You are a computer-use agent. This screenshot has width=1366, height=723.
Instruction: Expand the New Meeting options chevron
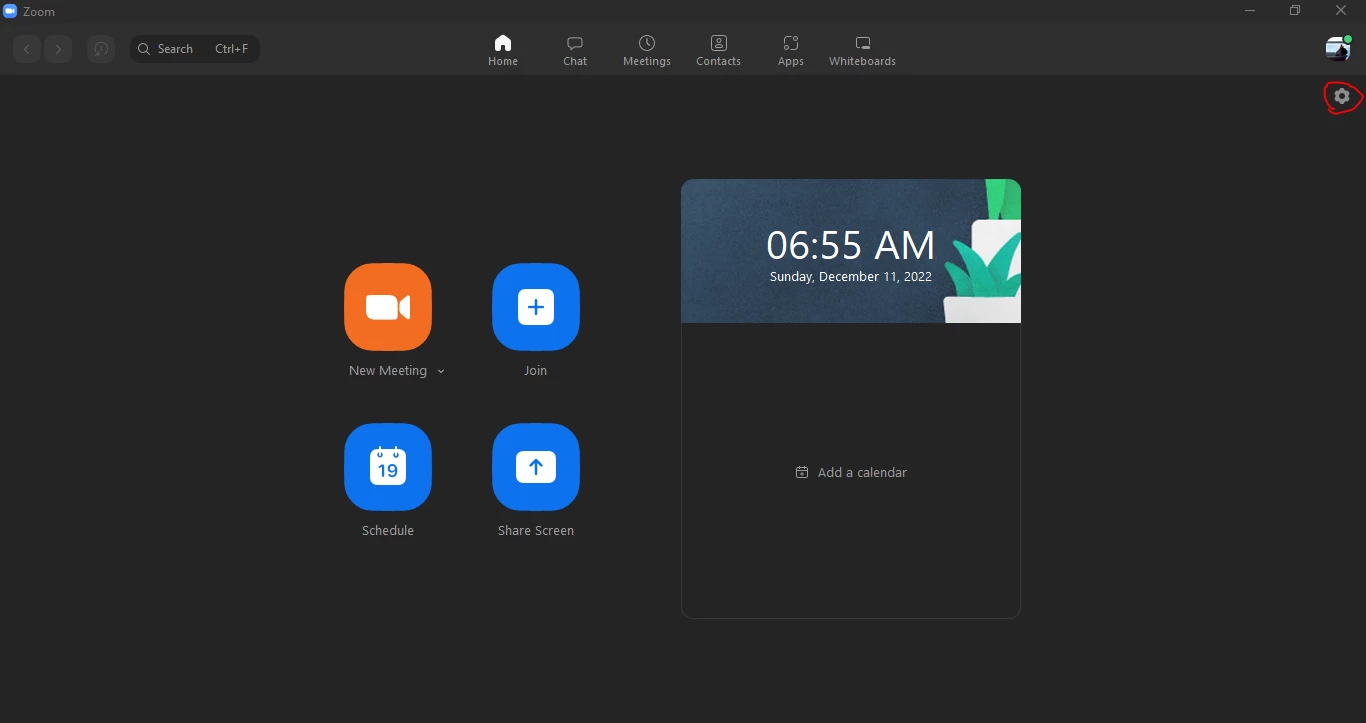(441, 372)
